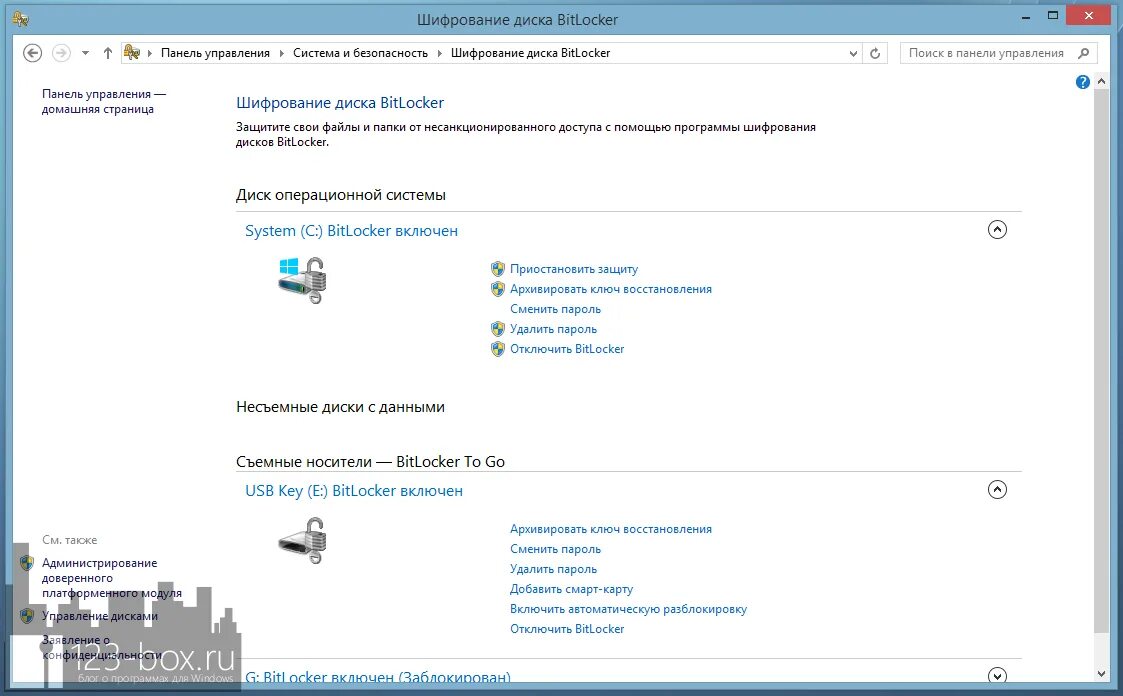Expand breadcrumb arrow after Система и безопасность
The width and height of the screenshot is (1123, 696).
pyautogui.click(x=440, y=54)
